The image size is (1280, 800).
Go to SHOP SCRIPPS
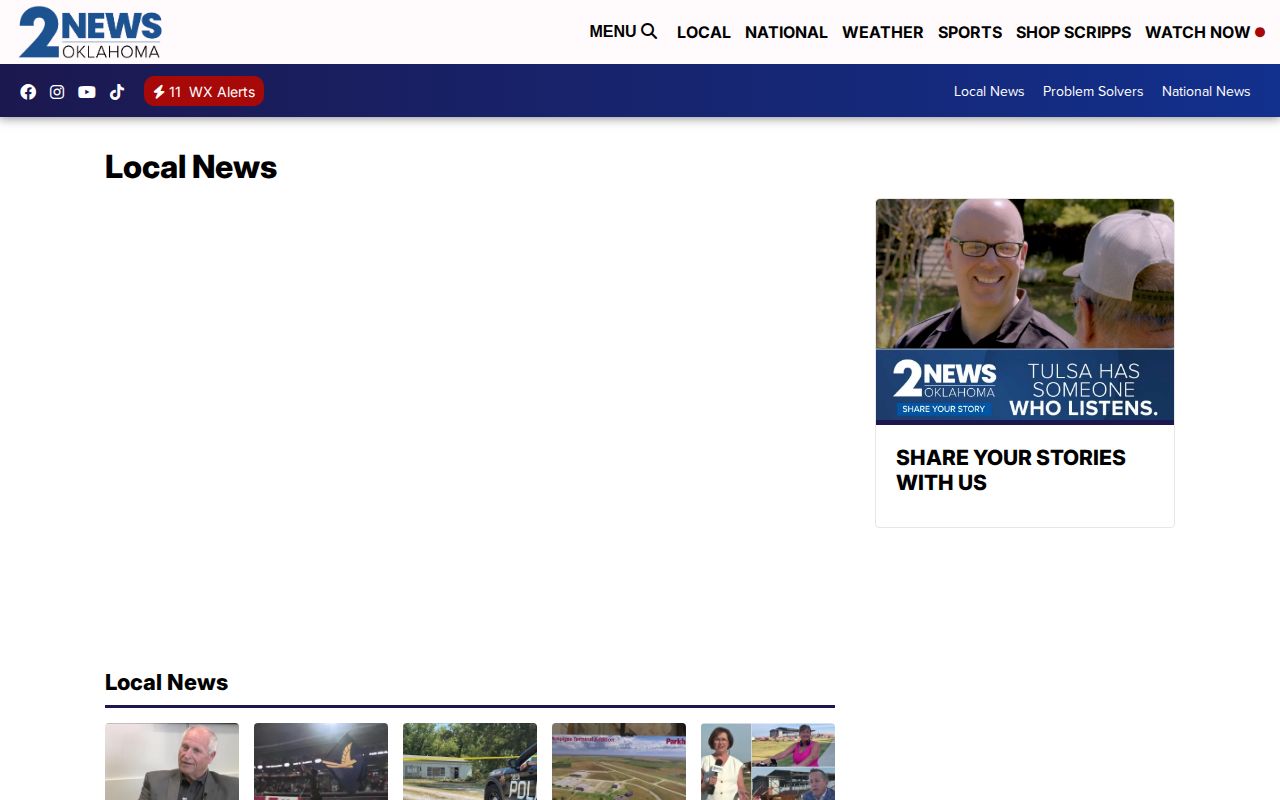1073,32
